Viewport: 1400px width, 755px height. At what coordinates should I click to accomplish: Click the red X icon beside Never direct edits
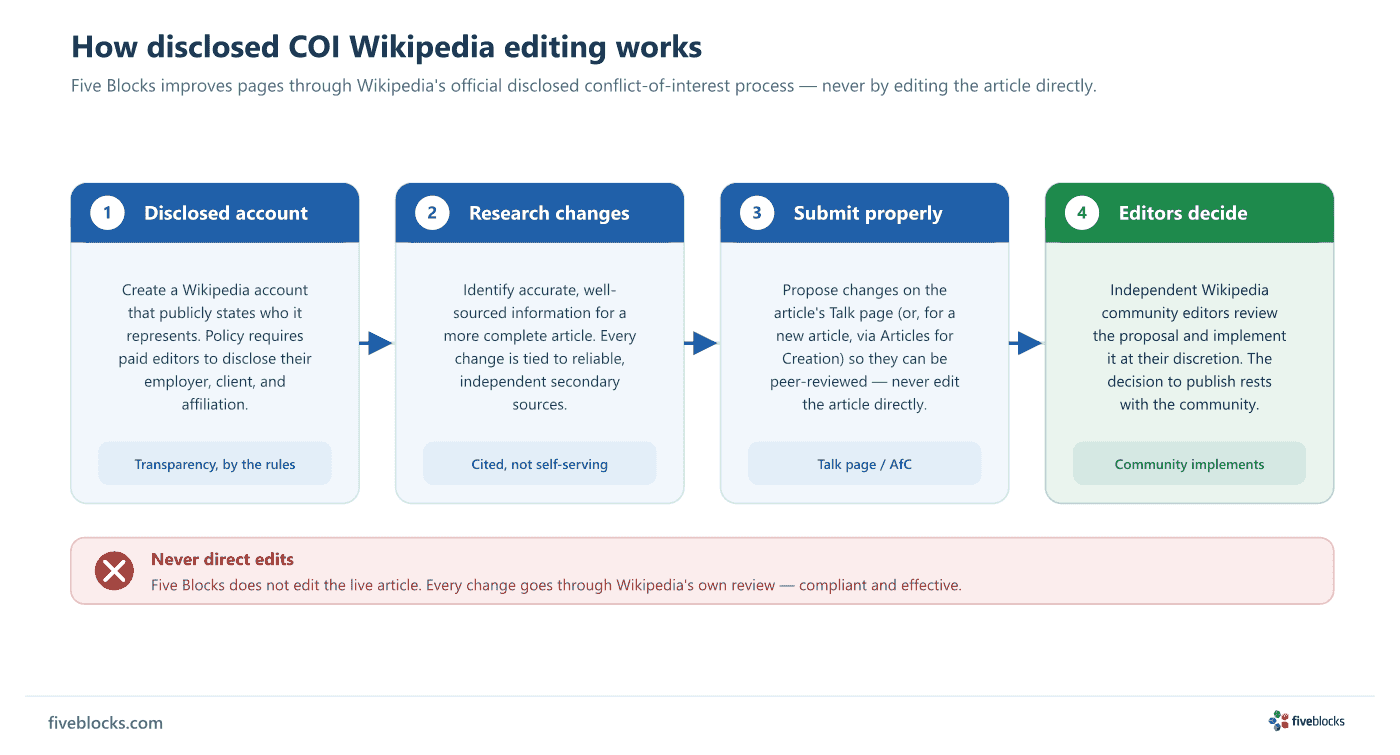click(x=114, y=571)
